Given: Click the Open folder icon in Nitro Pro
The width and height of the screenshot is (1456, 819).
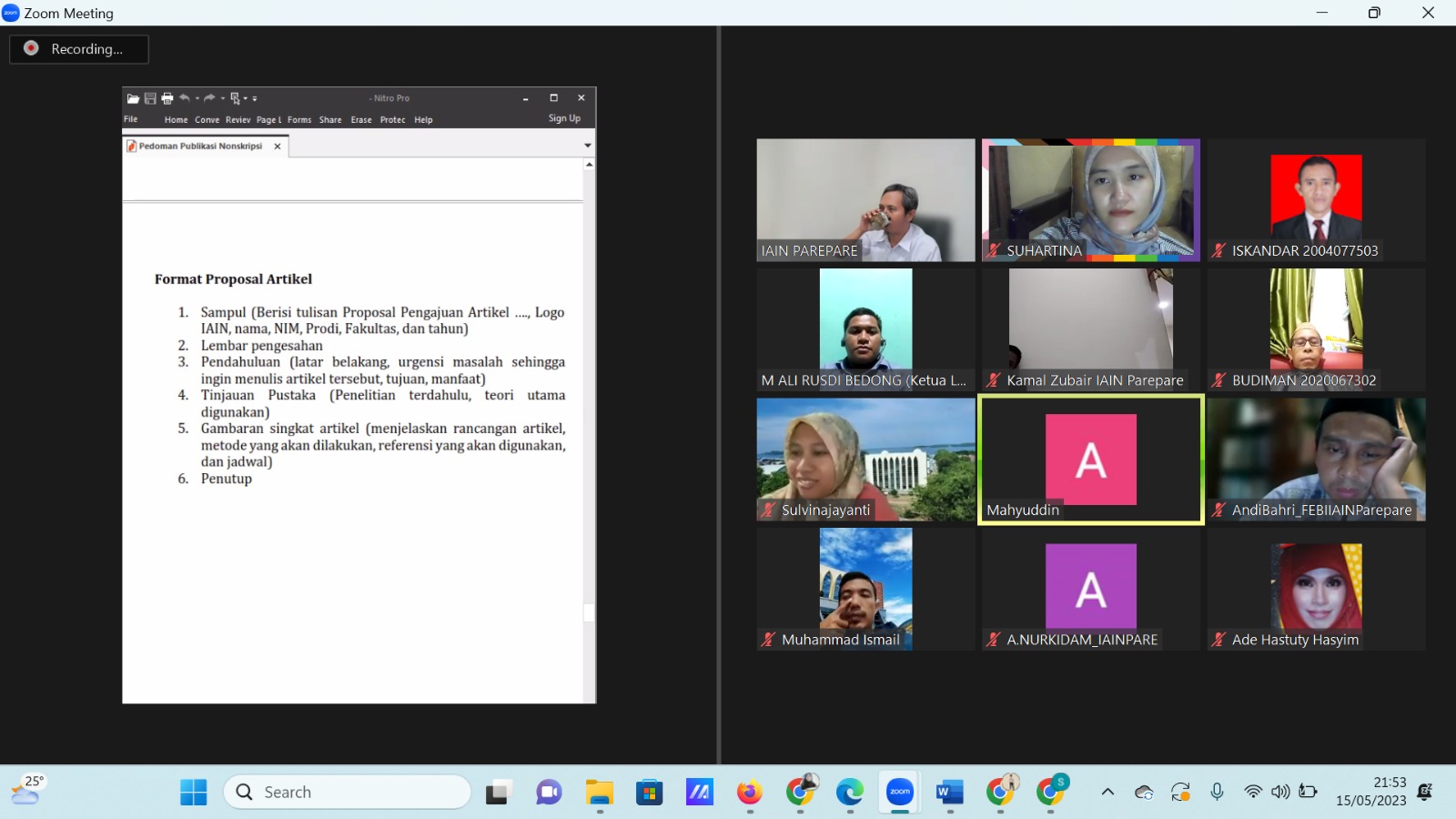Looking at the screenshot, I should tap(133, 98).
